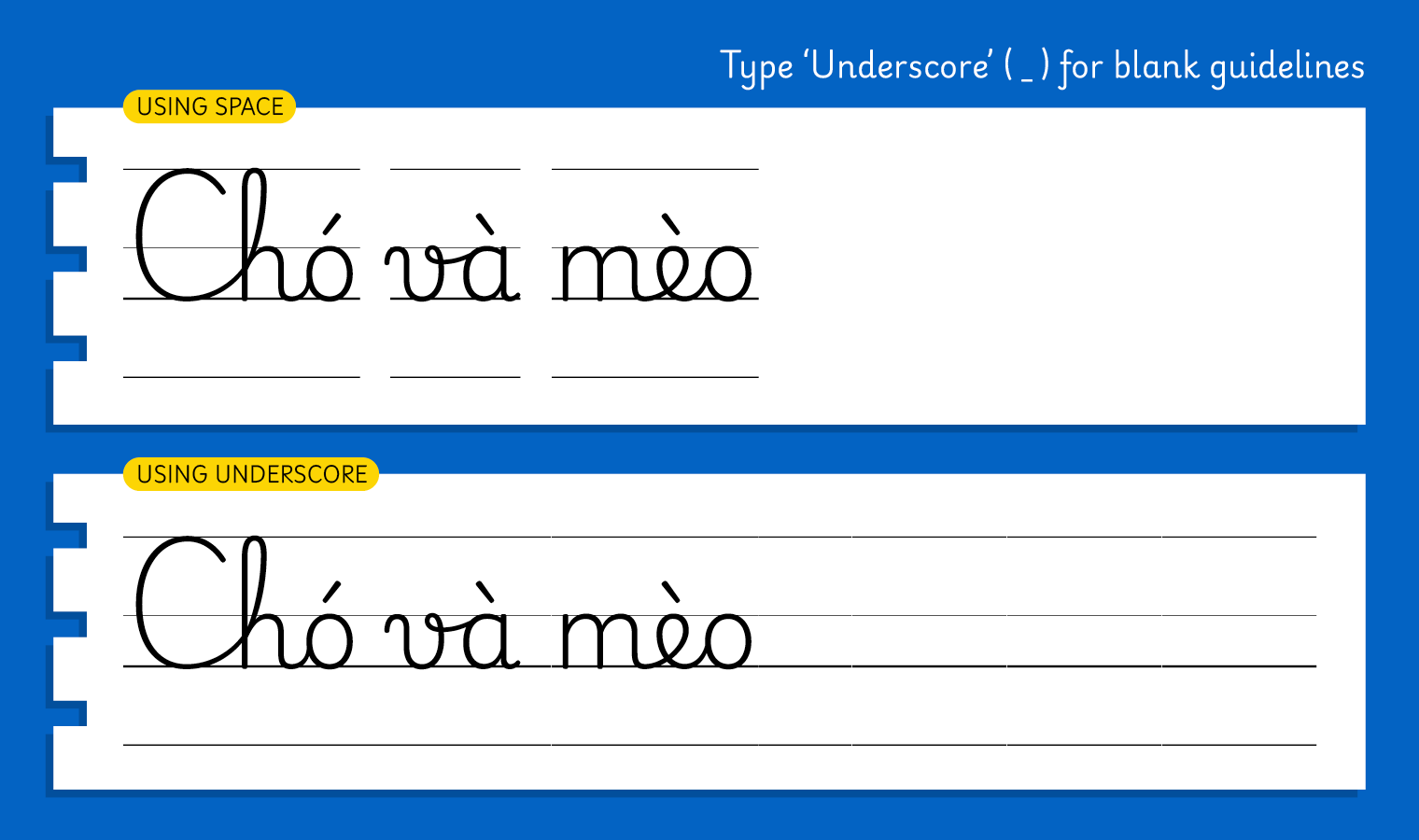Click 'mèo' in the USING UNDERSCORE panel
This screenshot has height=840, width=1419.
click(x=654, y=632)
